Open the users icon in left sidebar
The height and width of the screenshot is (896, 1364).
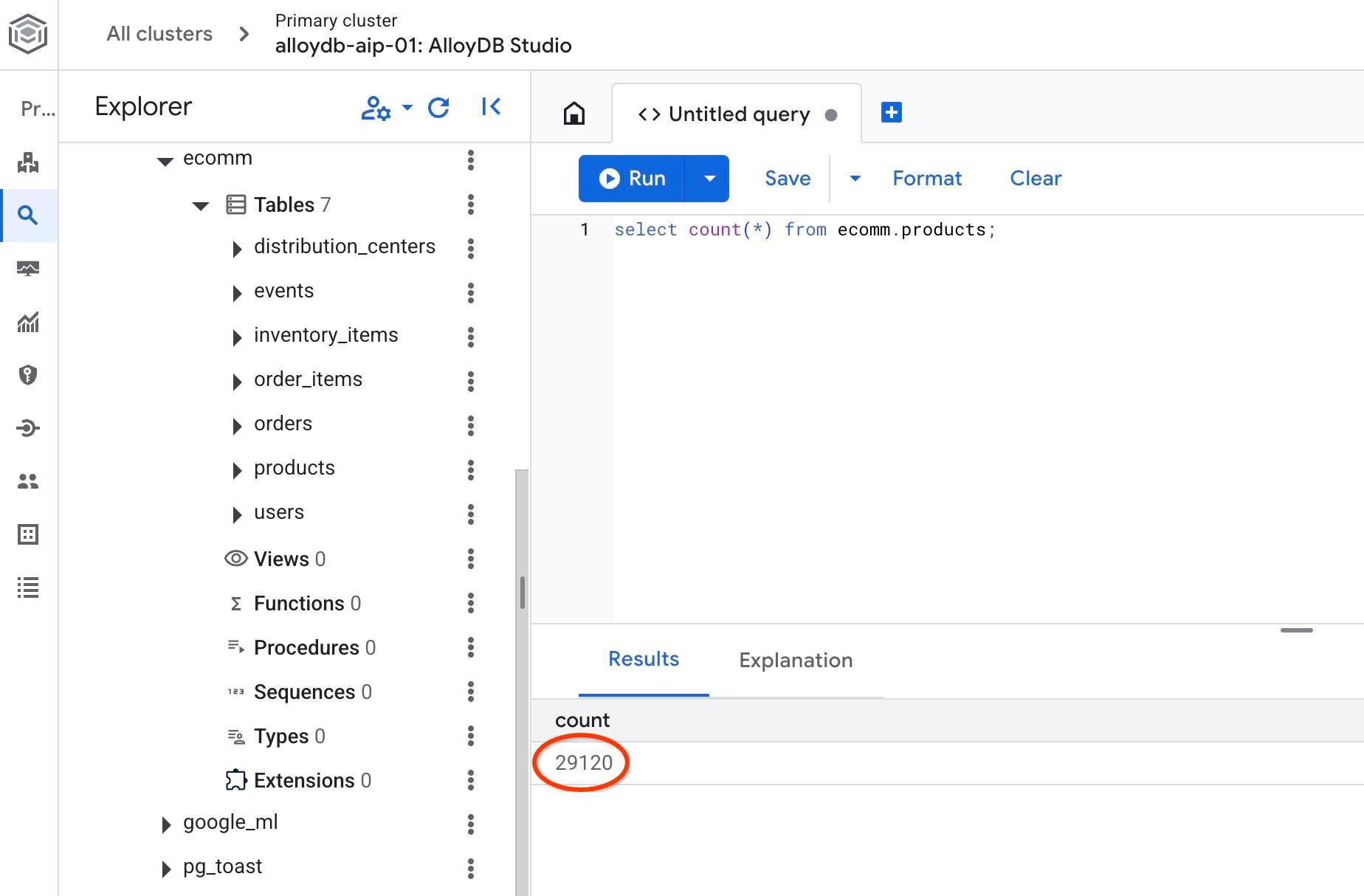click(x=28, y=481)
